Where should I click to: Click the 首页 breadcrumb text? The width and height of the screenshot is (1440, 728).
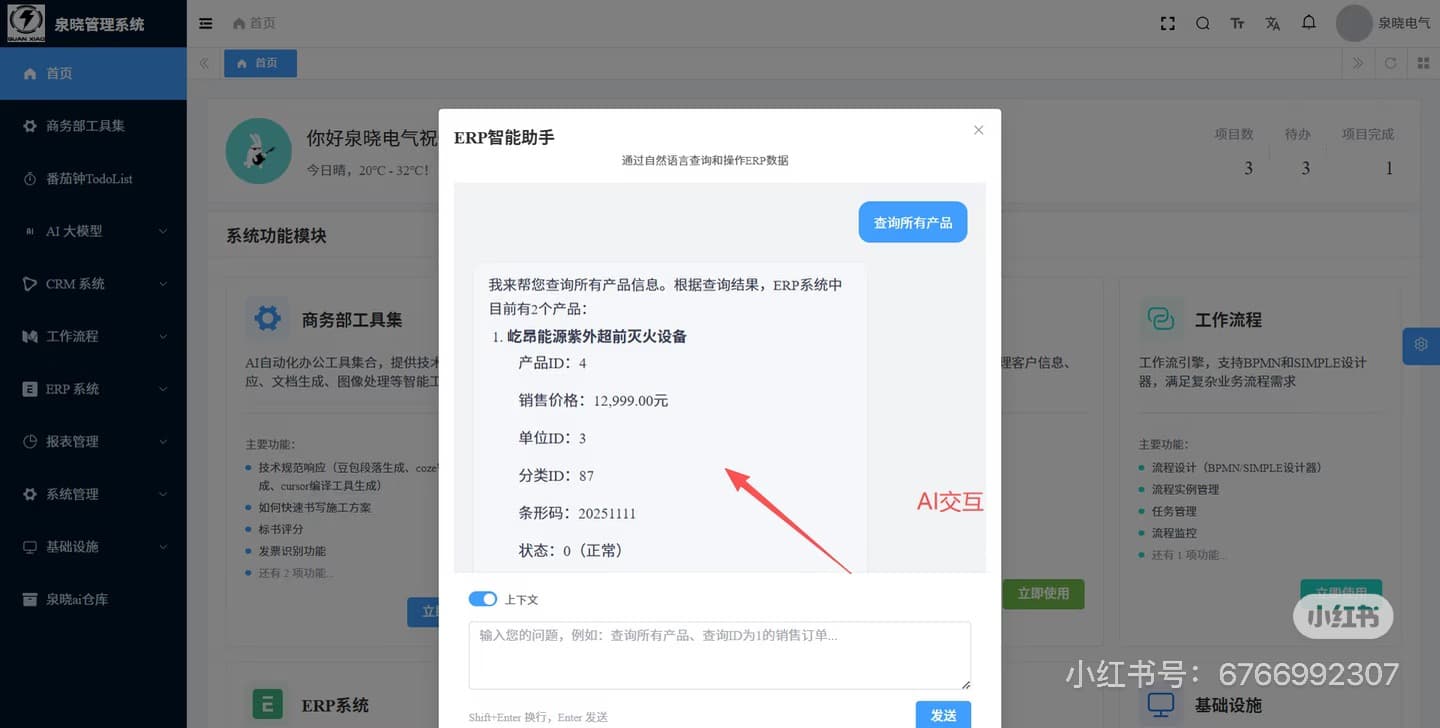[263, 23]
